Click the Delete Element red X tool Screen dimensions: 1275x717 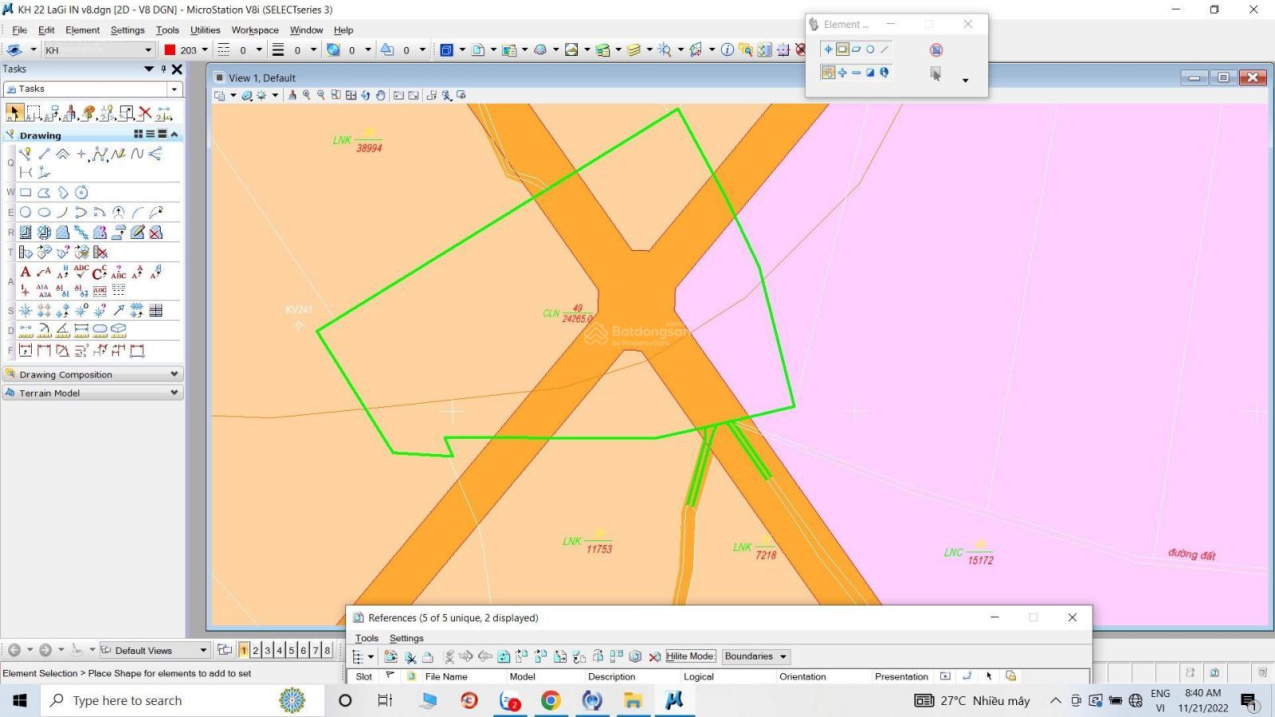click(146, 113)
